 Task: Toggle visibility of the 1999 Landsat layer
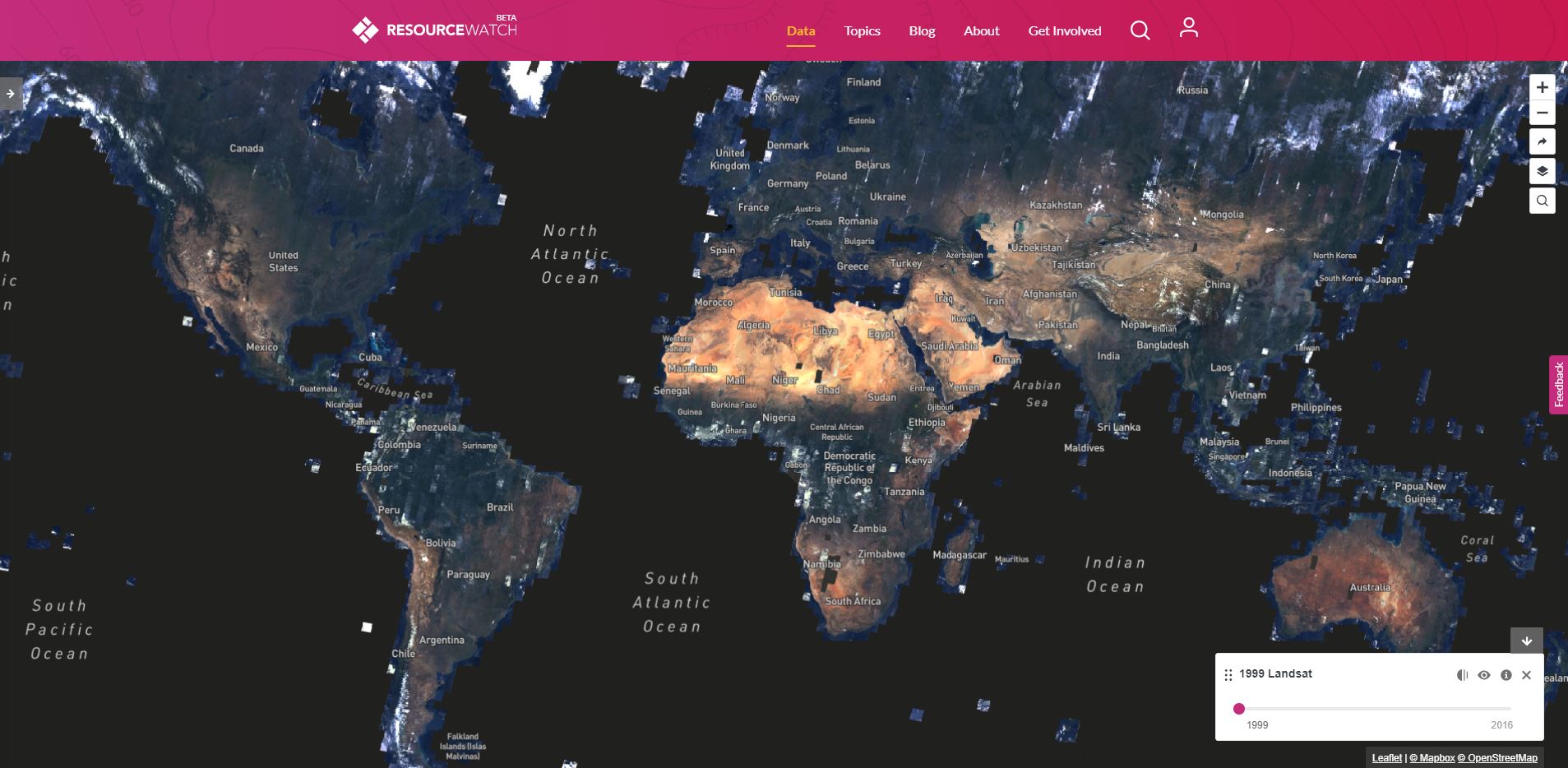point(1483,675)
